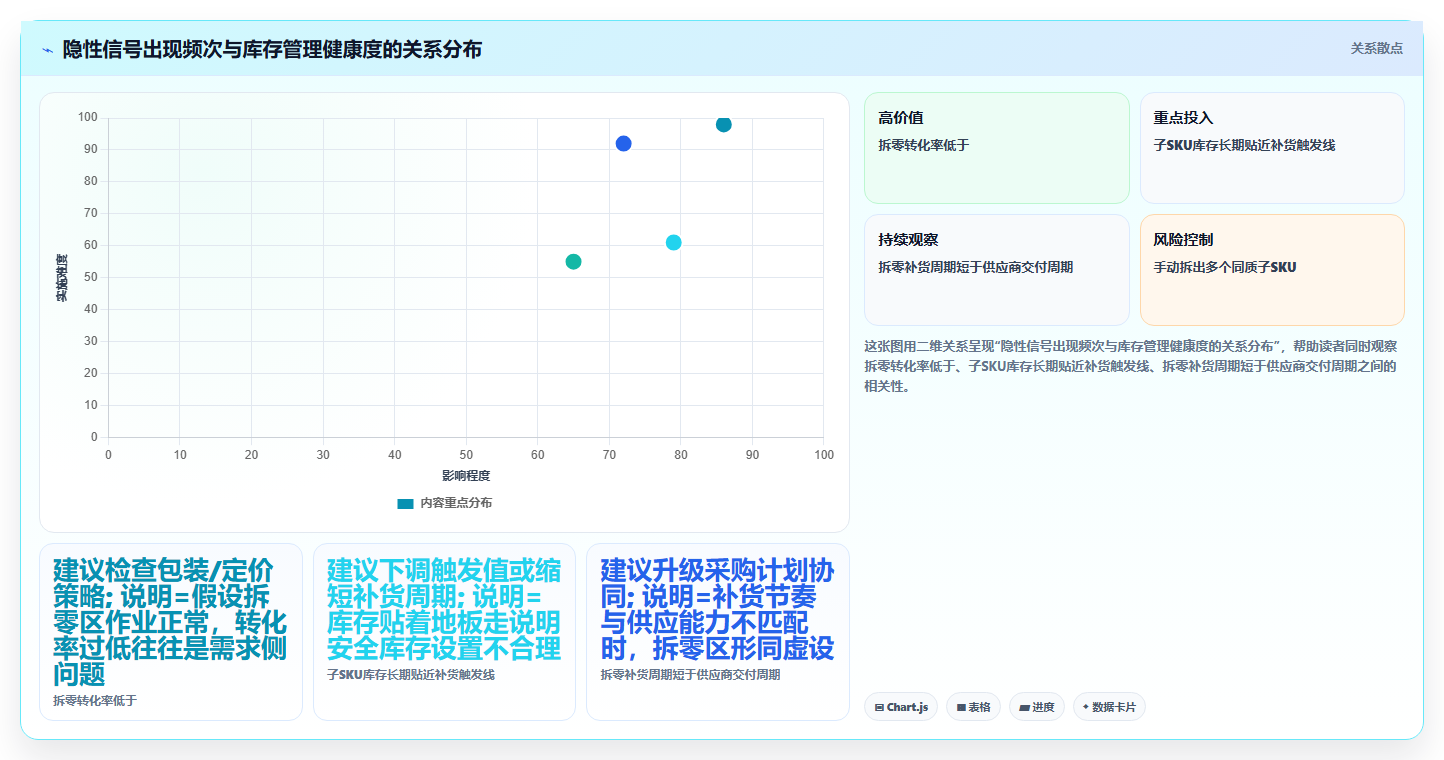Click the 数据卡片 tag
1444x760 pixels.
(1109, 707)
